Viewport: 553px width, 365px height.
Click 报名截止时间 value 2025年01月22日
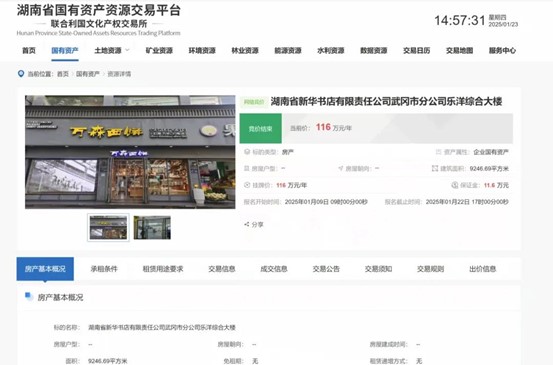click(x=467, y=202)
